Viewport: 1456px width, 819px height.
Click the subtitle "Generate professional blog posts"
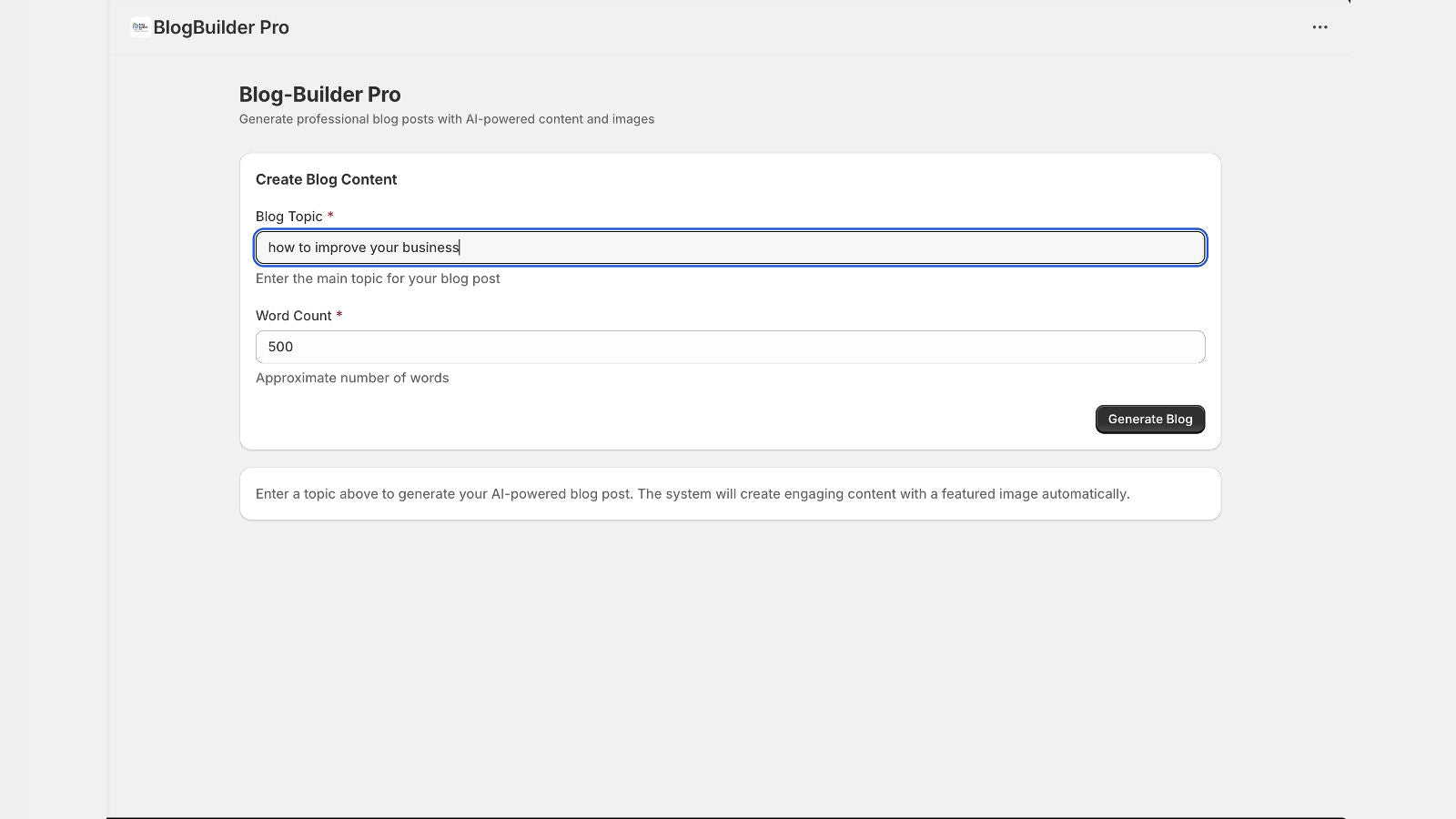446,119
